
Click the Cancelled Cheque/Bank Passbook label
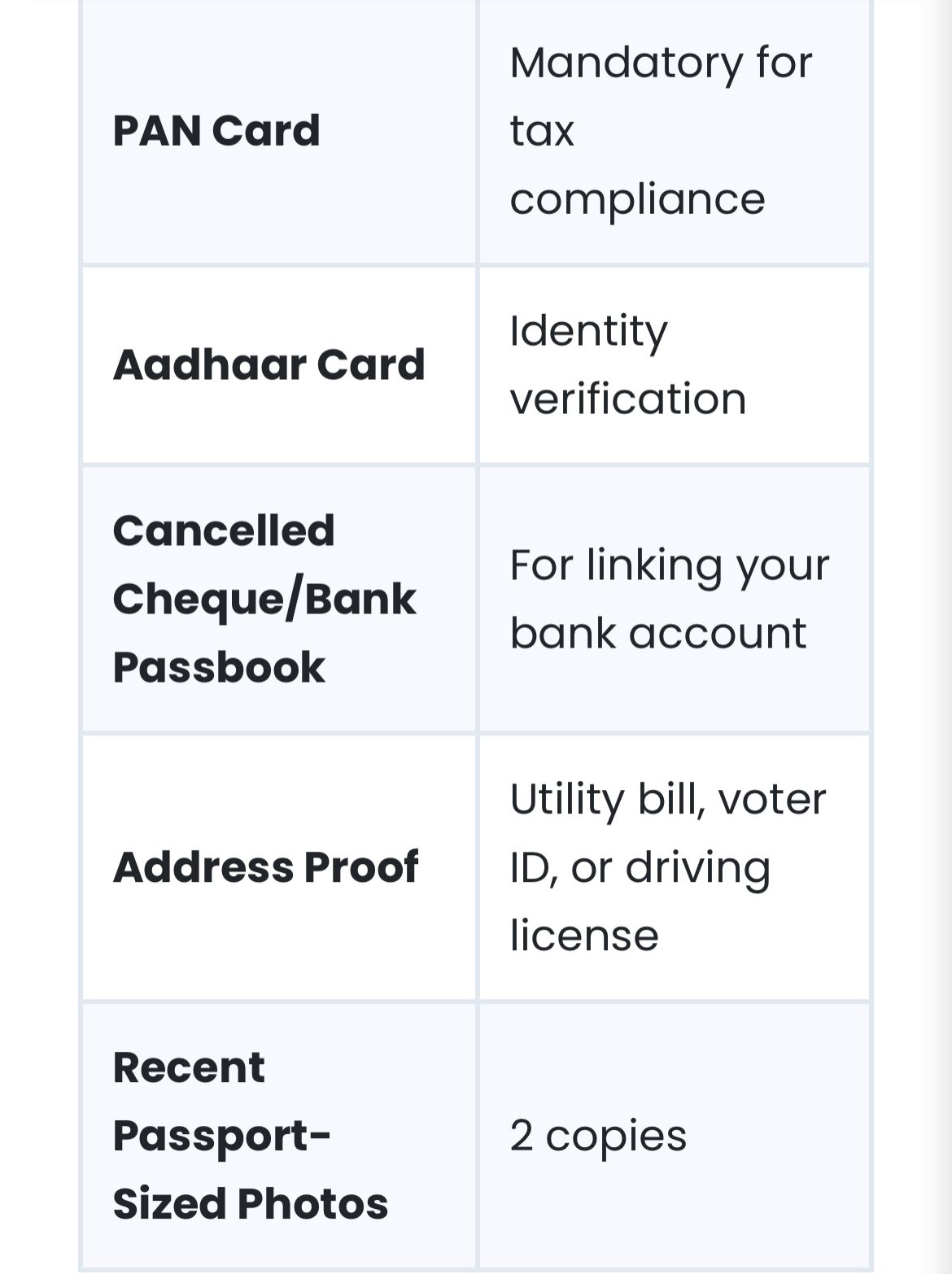[x=264, y=599]
